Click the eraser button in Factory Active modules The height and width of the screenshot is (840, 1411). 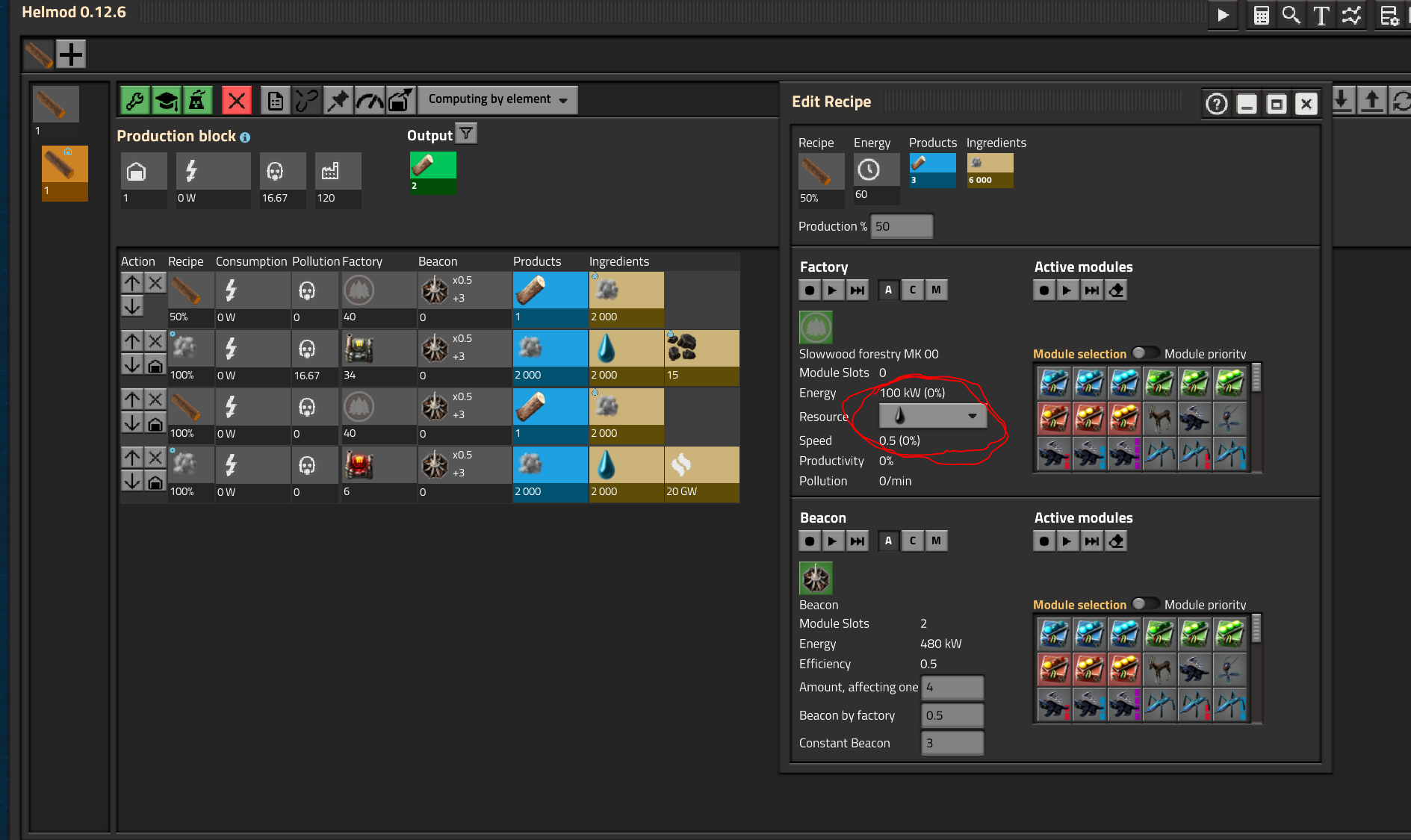click(x=1117, y=290)
